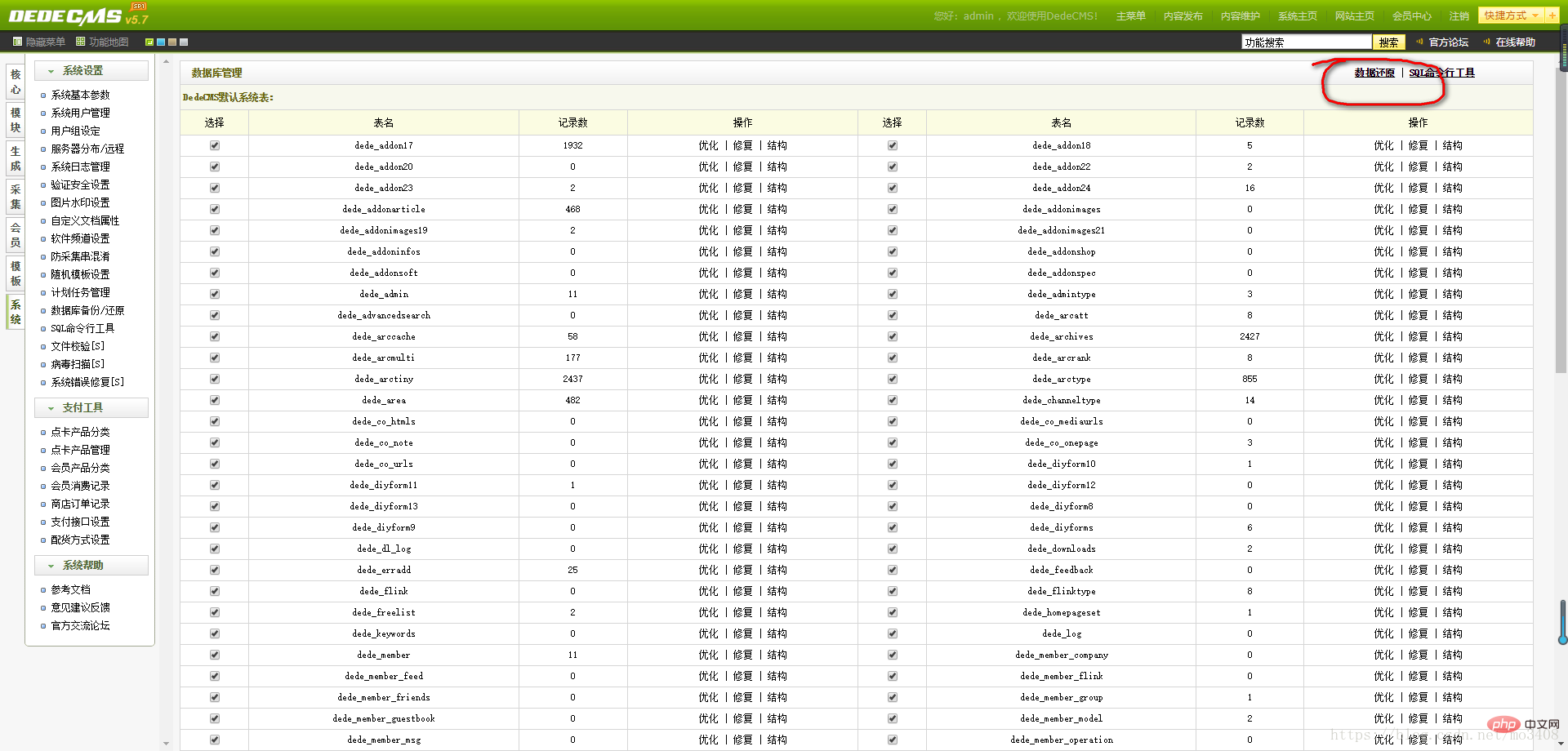
Task: Open 内容维护 in top navigation
Action: tap(1240, 16)
